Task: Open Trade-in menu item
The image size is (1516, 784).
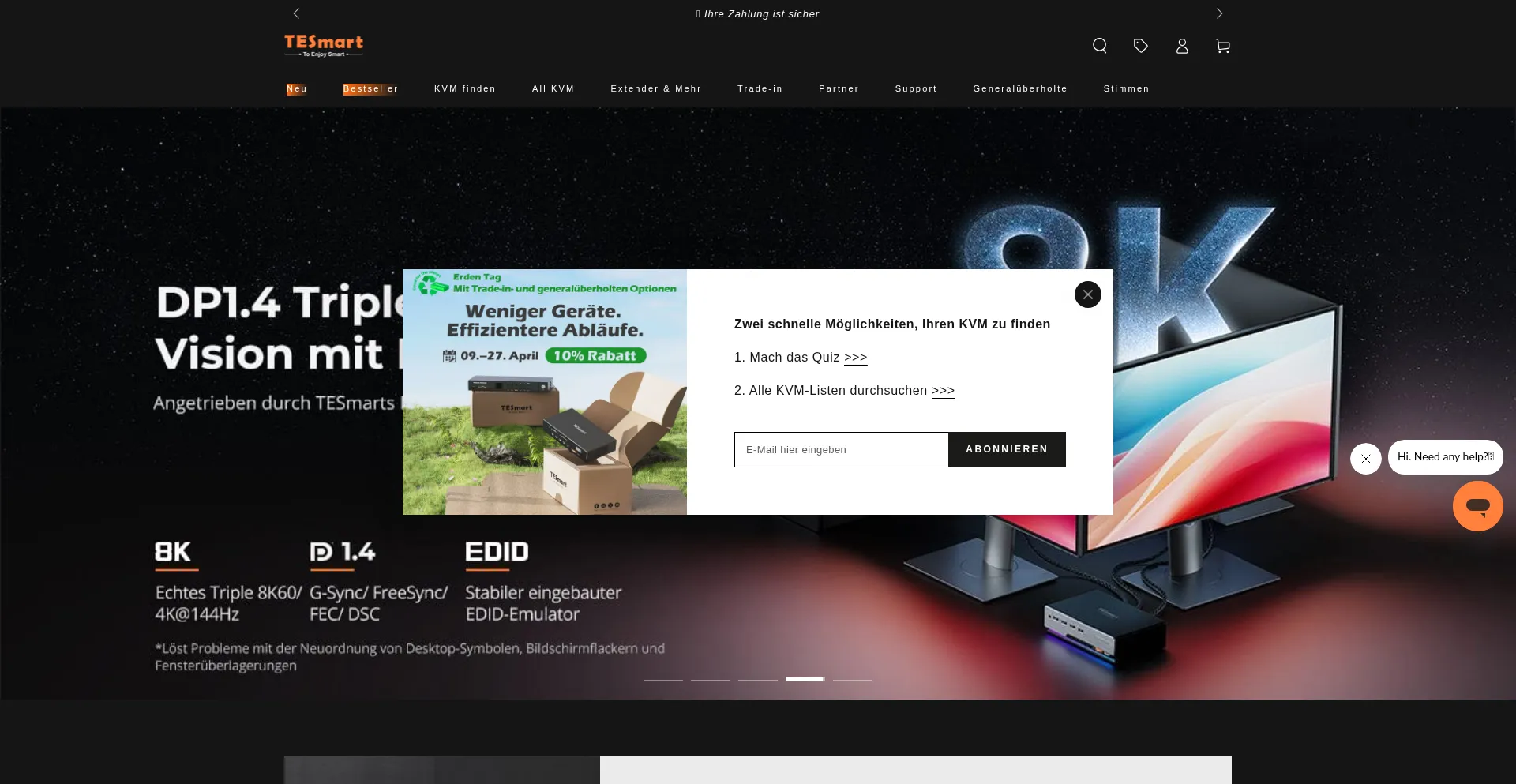Action: click(760, 88)
